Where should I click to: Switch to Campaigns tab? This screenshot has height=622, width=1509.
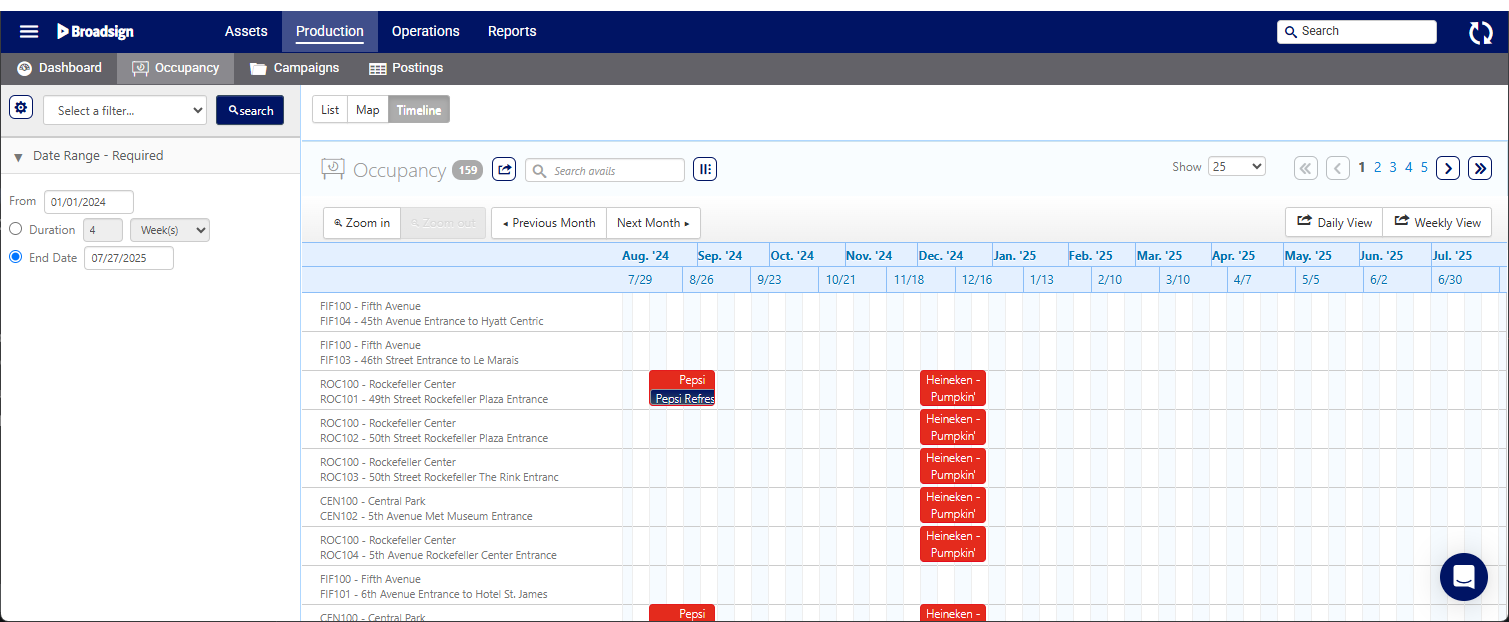294,68
